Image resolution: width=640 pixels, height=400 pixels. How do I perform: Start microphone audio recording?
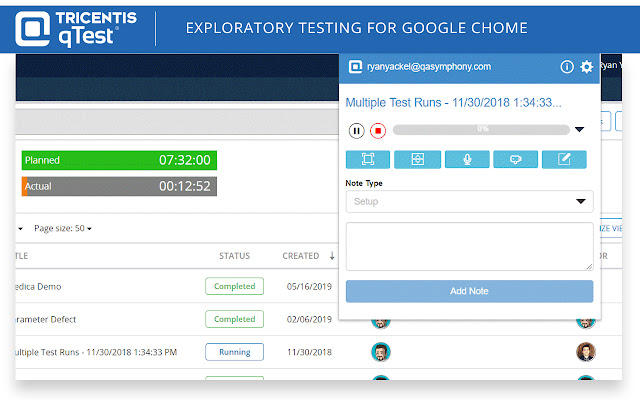pyautogui.click(x=467, y=159)
